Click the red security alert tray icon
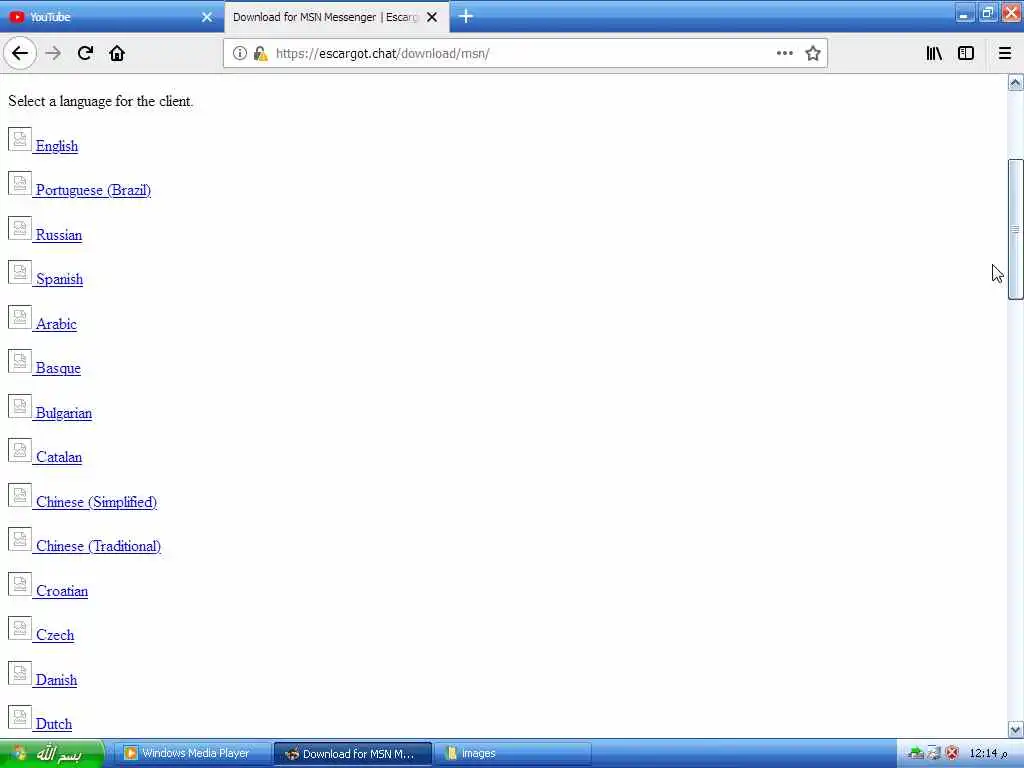The width and height of the screenshot is (1024, 768). [952, 753]
